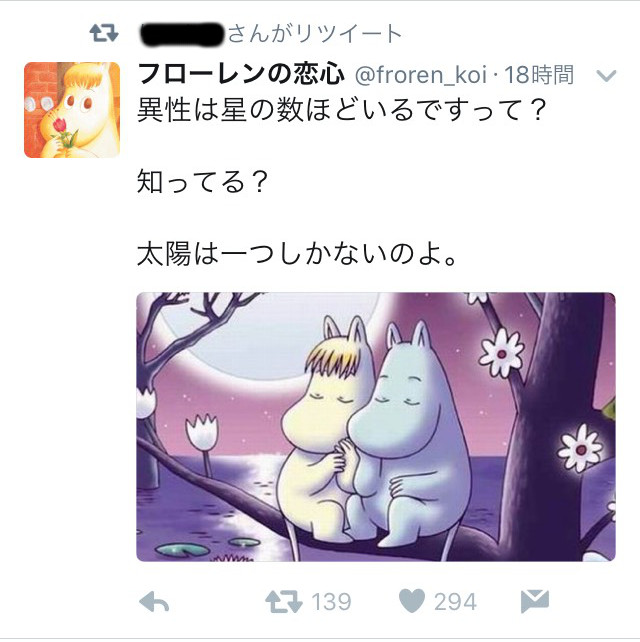
Task: Click the retweet indicator icon above tweet
Action: tap(104, 34)
